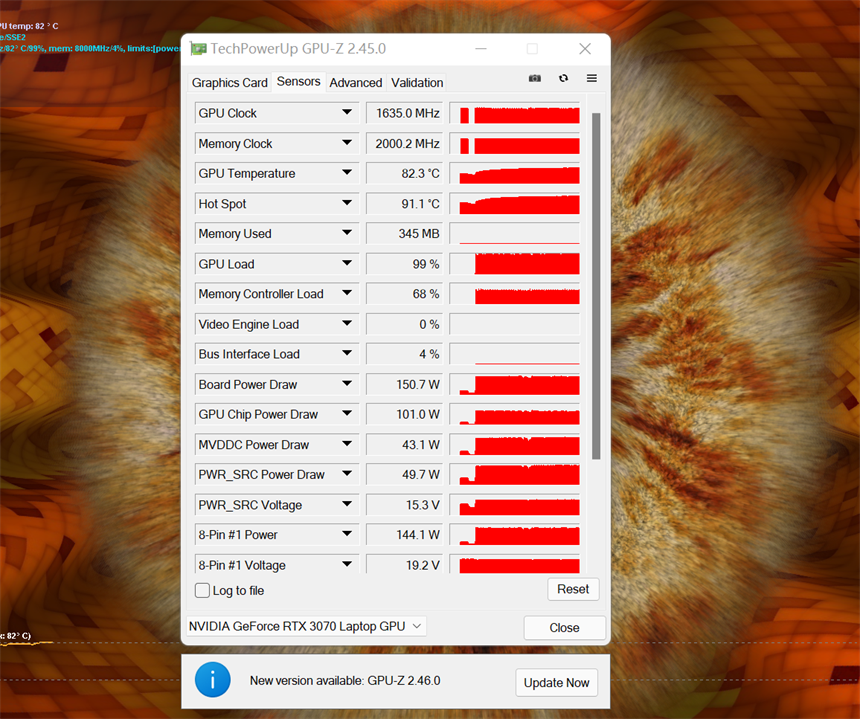Image resolution: width=860 pixels, height=719 pixels.
Task: Open the Bus Interface Load dropdown
Action: coord(347,354)
